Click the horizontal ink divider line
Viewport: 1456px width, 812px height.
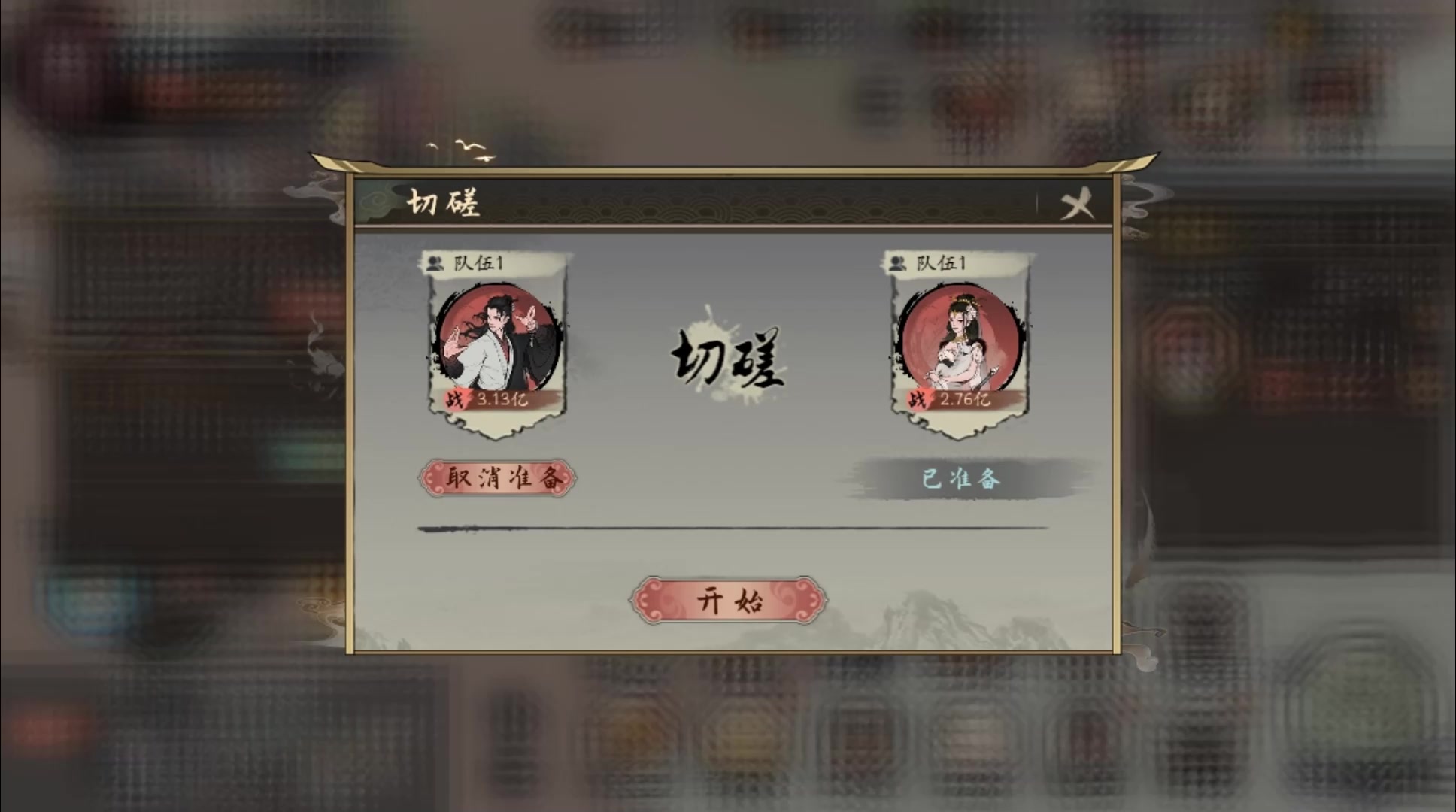[x=733, y=529]
